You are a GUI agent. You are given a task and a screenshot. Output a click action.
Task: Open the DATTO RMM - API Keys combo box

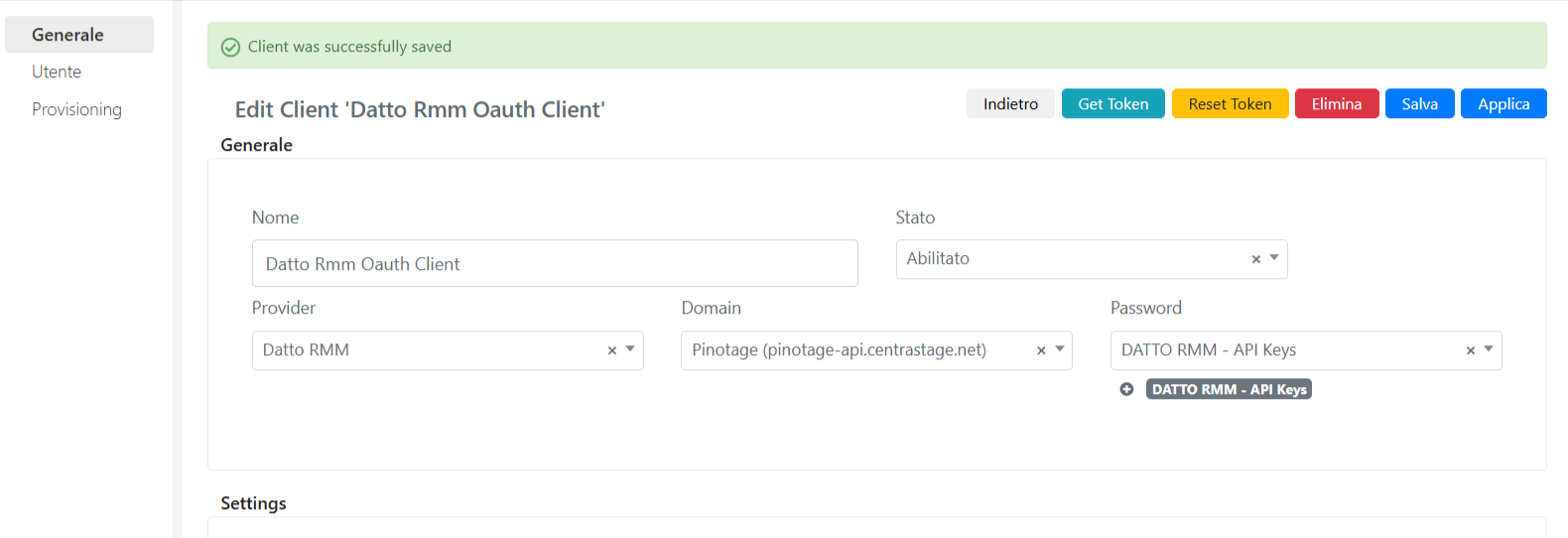pos(1306,350)
